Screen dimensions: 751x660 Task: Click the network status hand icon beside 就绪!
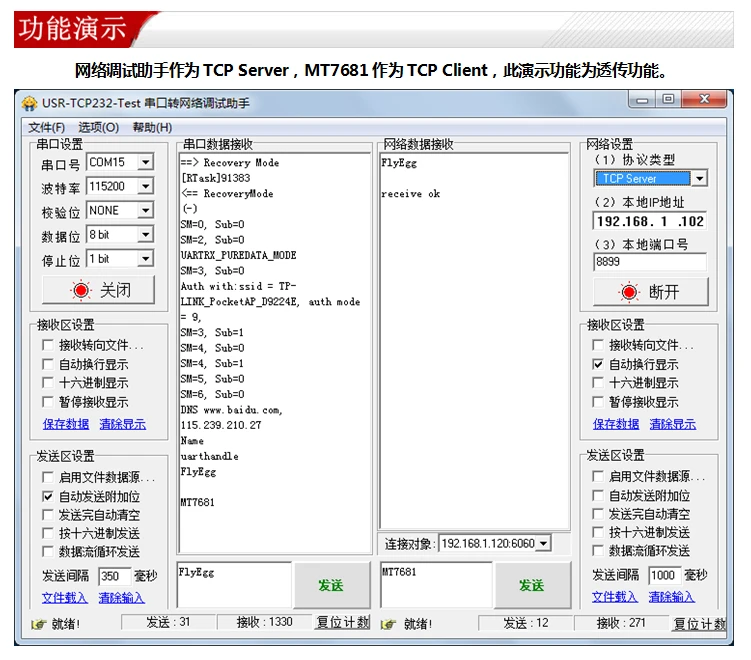[x=388, y=624]
